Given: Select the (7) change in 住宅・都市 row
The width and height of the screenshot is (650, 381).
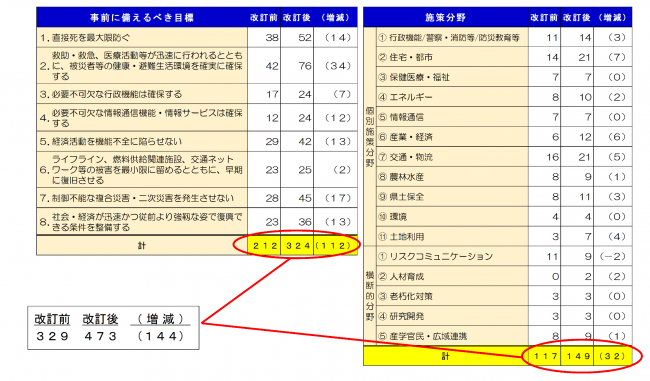Looking at the screenshot, I should (616, 57).
